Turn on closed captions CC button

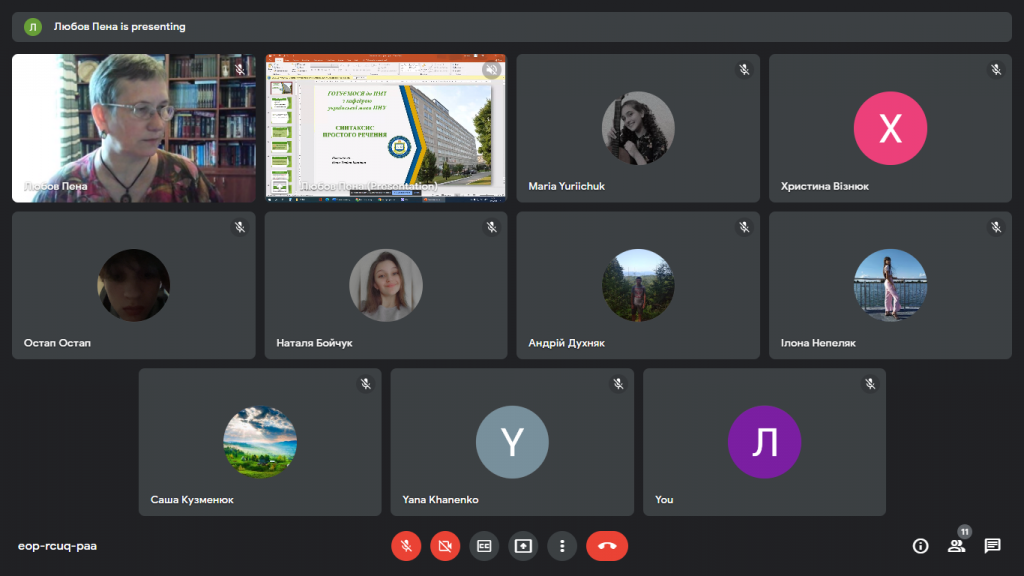(x=484, y=546)
